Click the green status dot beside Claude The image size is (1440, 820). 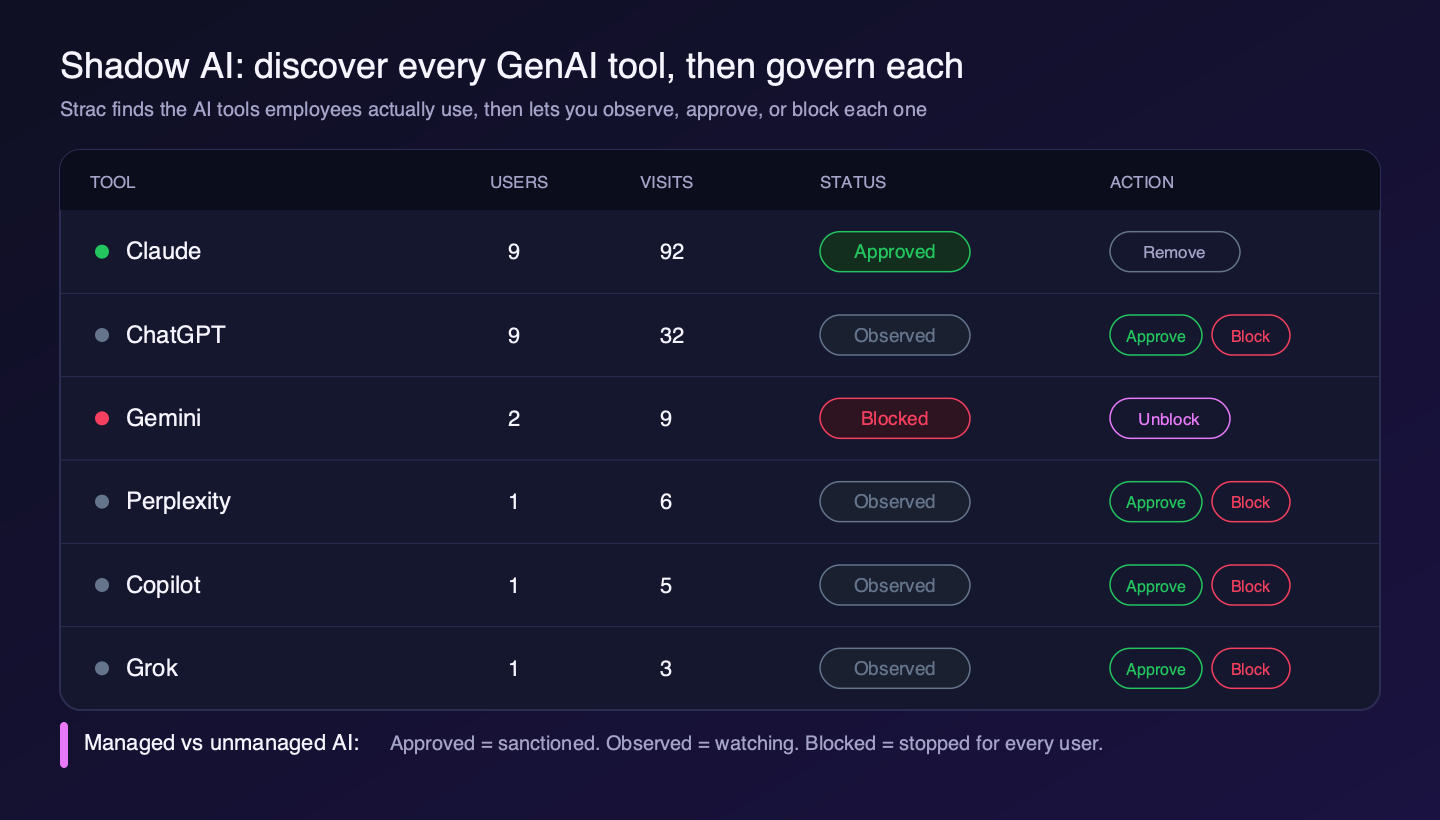(x=102, y=252)
